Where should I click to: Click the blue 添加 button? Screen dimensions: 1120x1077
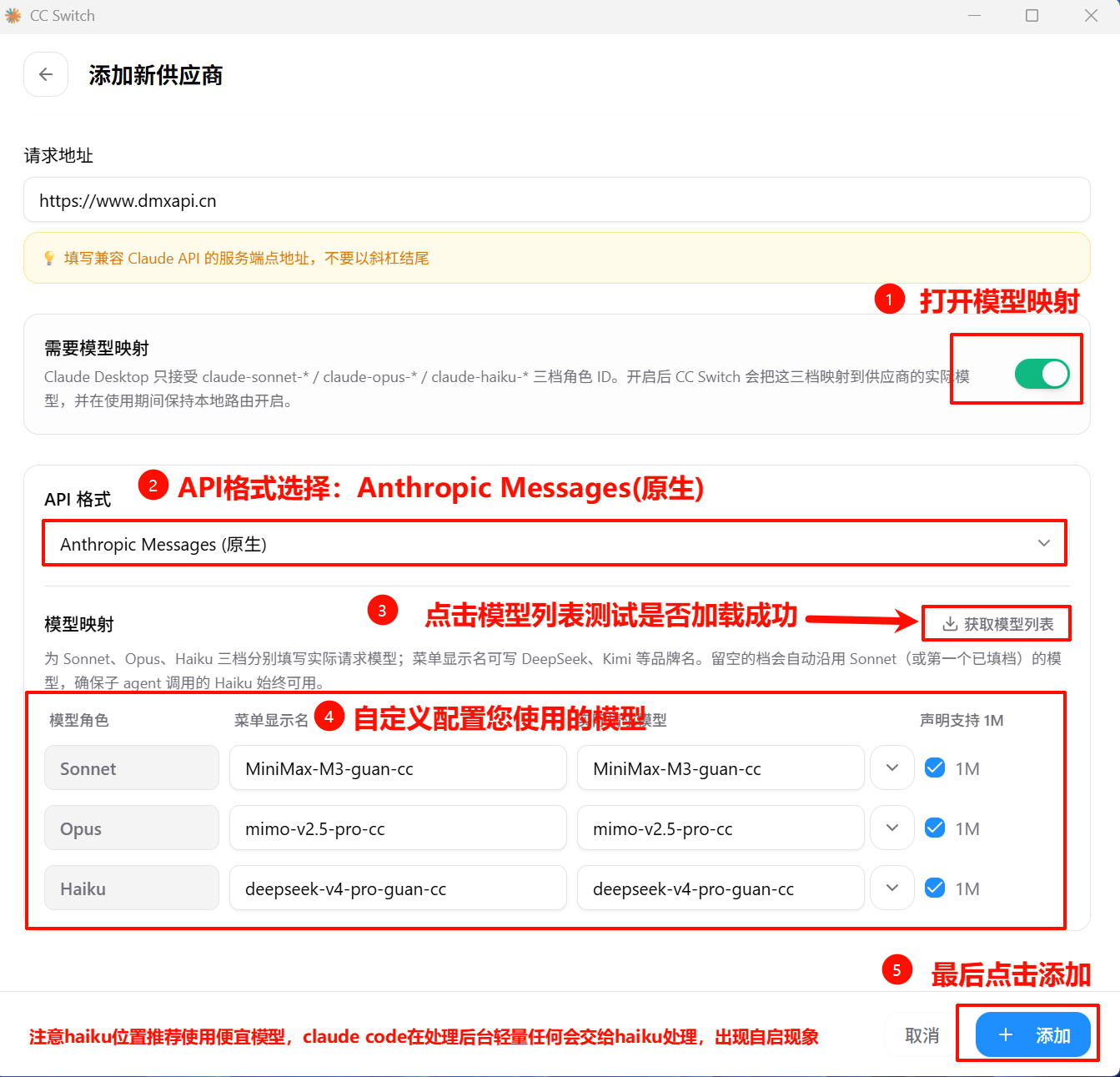click(1032, 1035)
